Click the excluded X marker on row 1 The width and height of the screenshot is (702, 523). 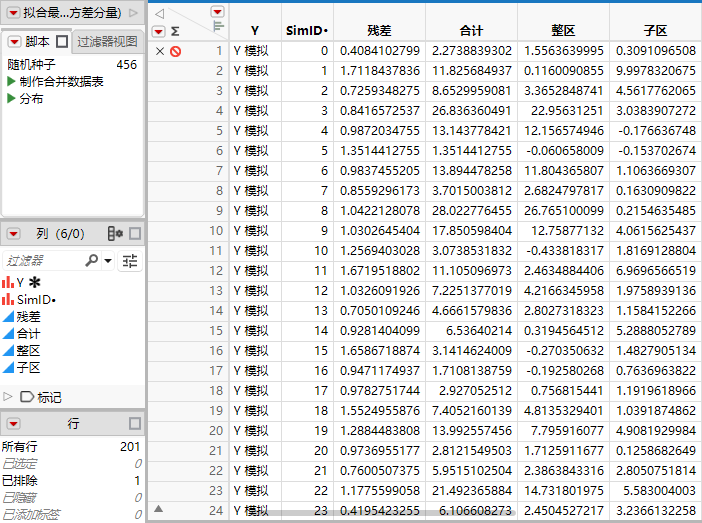160,51
